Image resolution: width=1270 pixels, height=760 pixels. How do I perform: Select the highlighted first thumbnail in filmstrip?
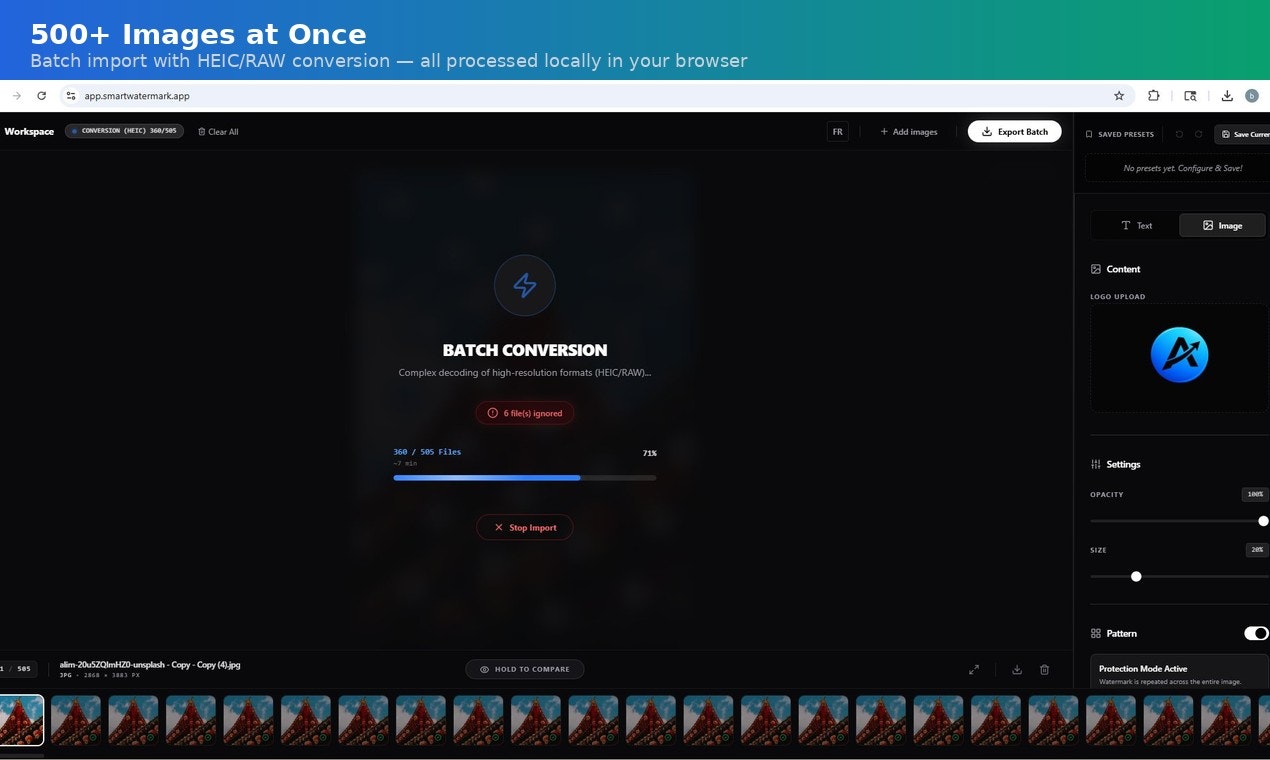click(21, 720)
